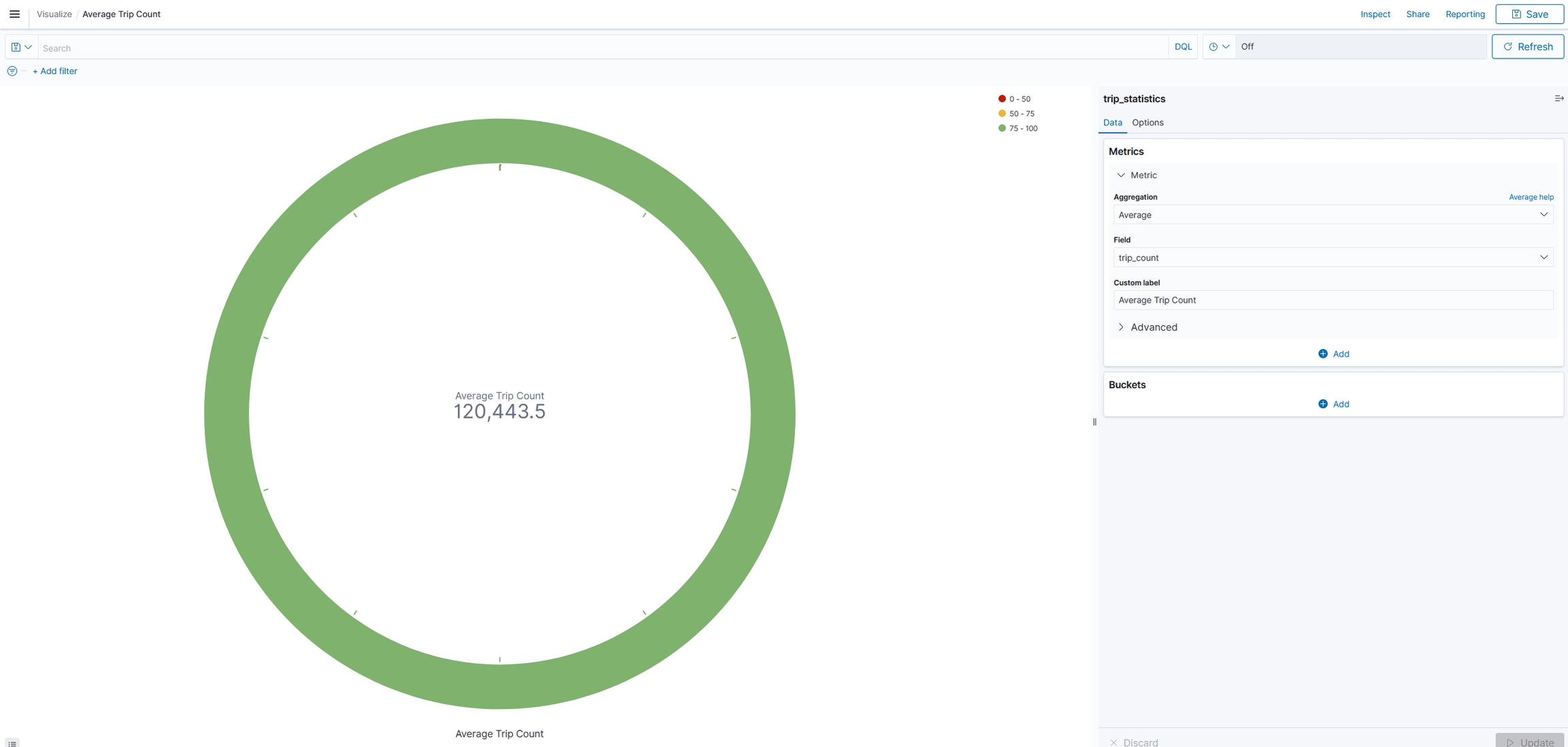The height and width of the screenshot is (747, 1568).
Task: Open the Field trip_count dropdown
Action: [1333, 257]
